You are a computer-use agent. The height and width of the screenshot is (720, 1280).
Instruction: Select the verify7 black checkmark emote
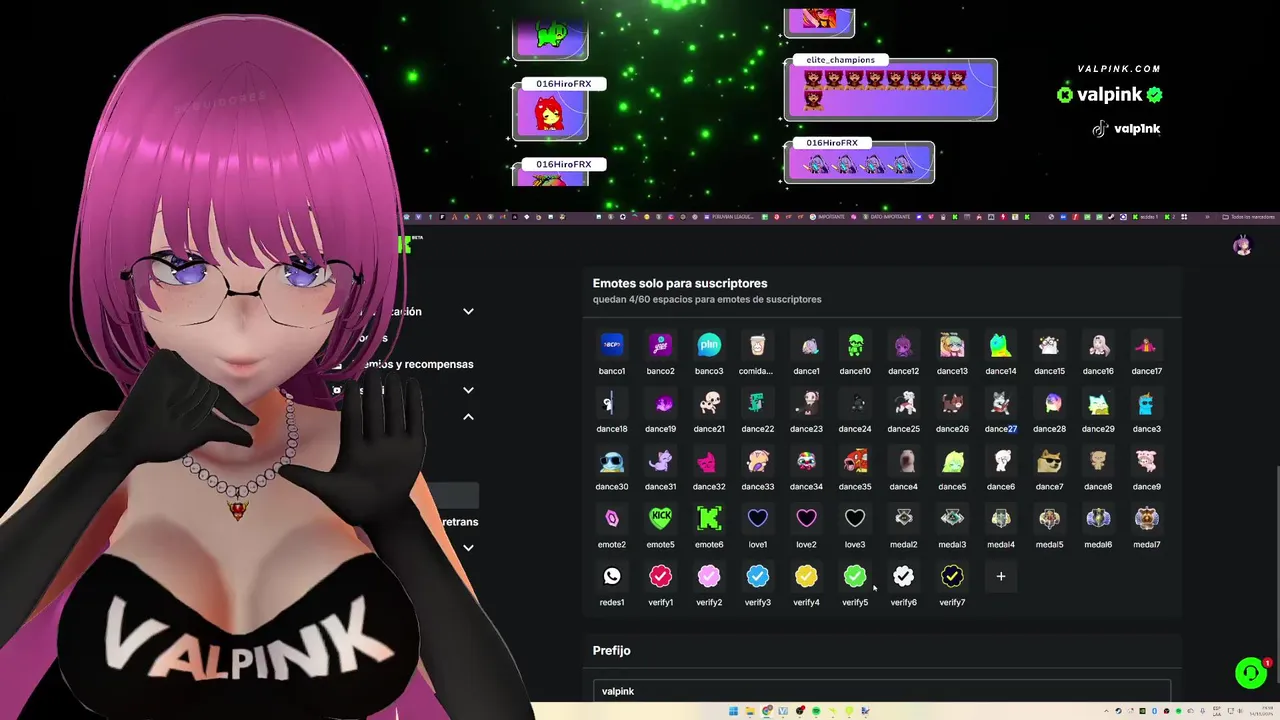952,577
